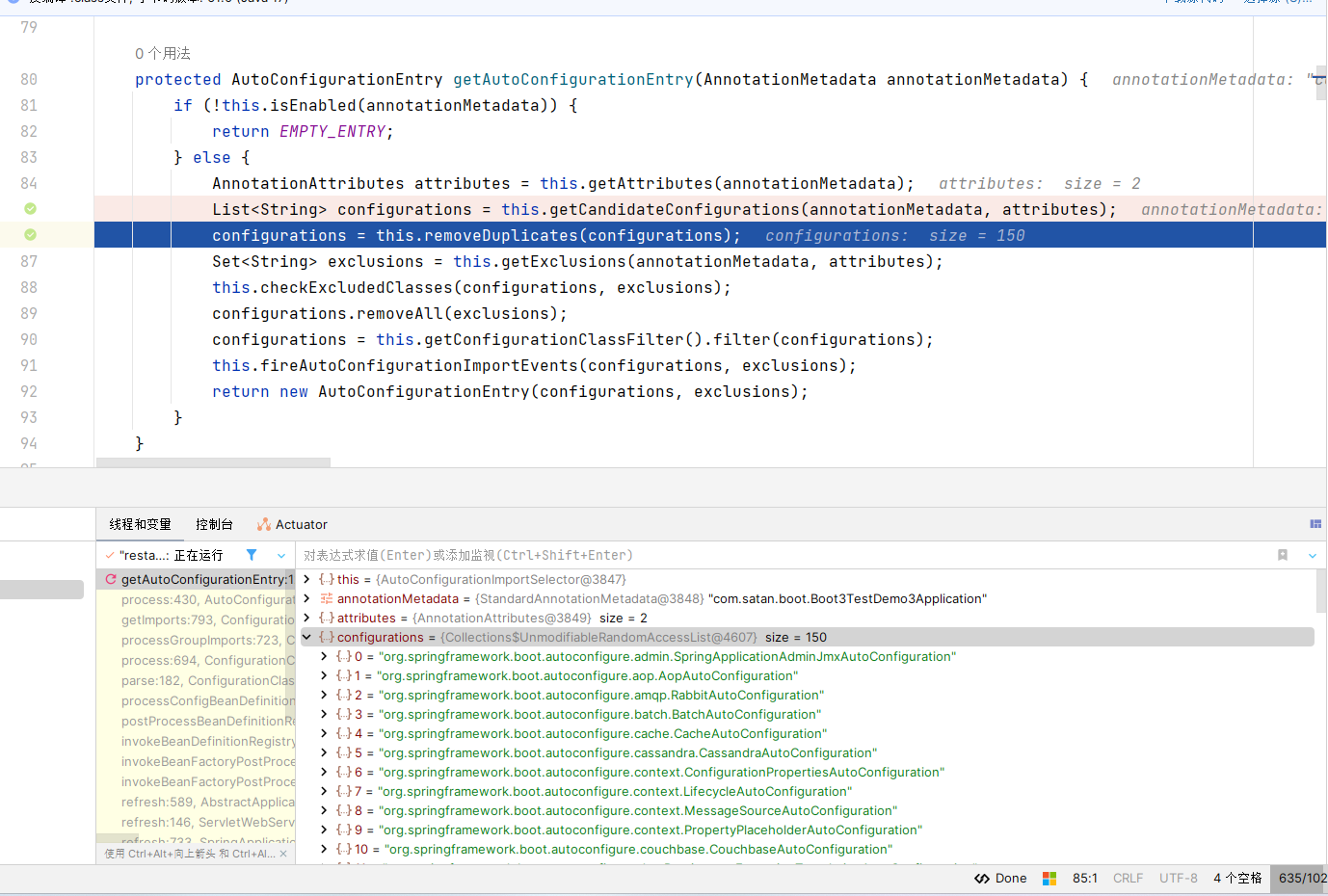
Task: Expand configurations element 1 AopAutoConfiguration
Action: point(324,675)
